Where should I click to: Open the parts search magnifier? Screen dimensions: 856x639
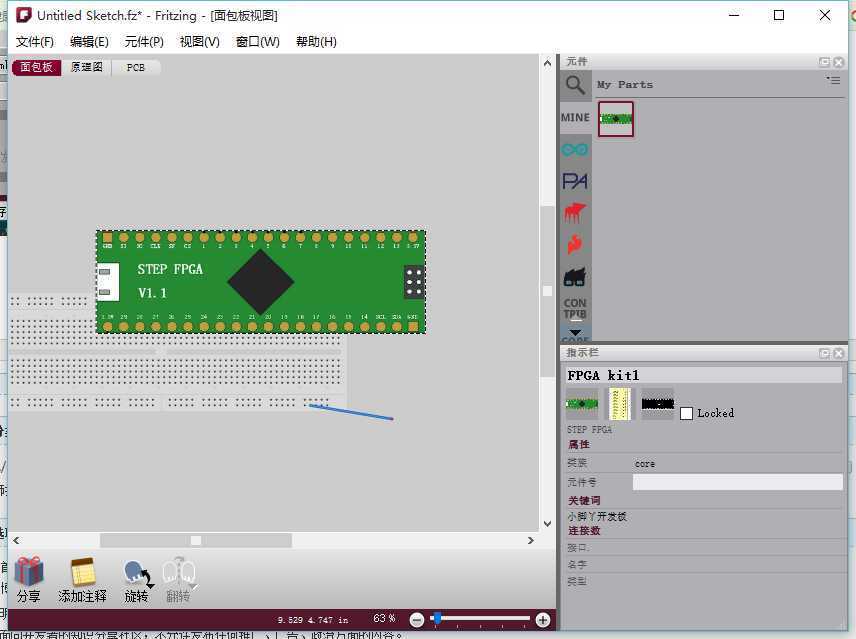coord(575,85)
